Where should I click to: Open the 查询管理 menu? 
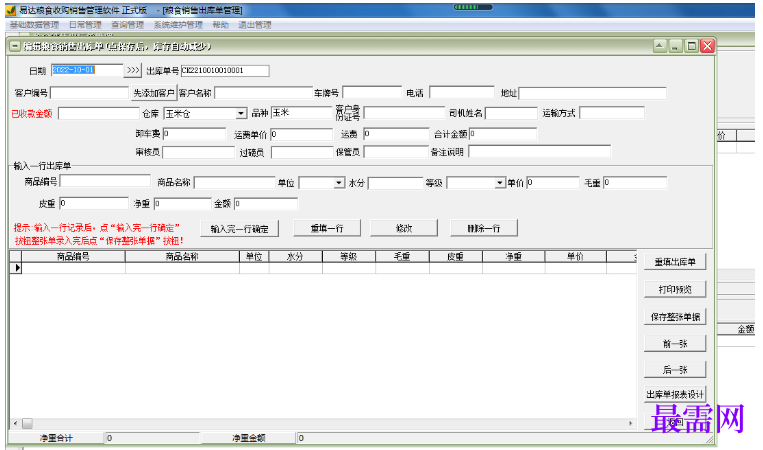127,25
